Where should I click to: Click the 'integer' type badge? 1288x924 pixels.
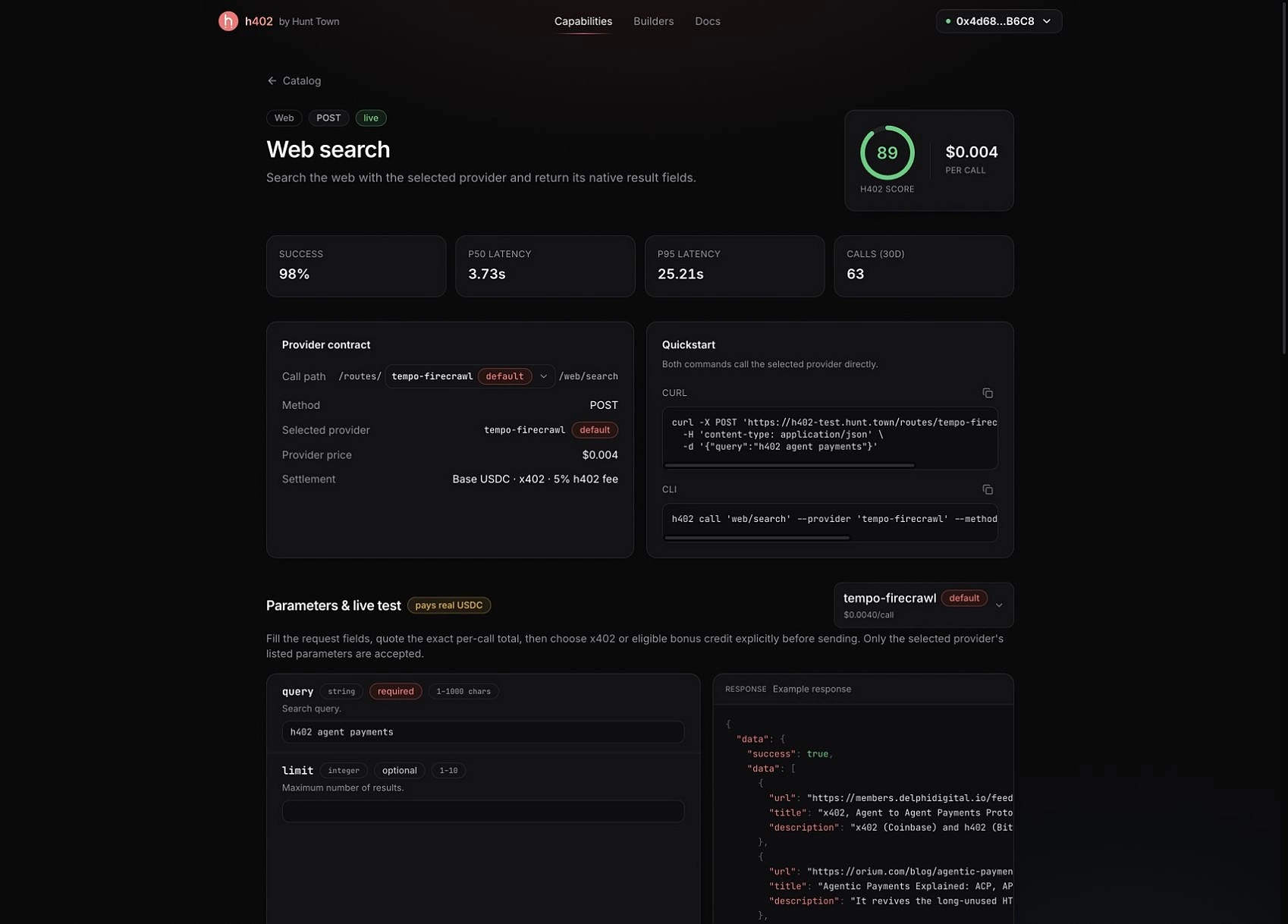coord(343,771)
